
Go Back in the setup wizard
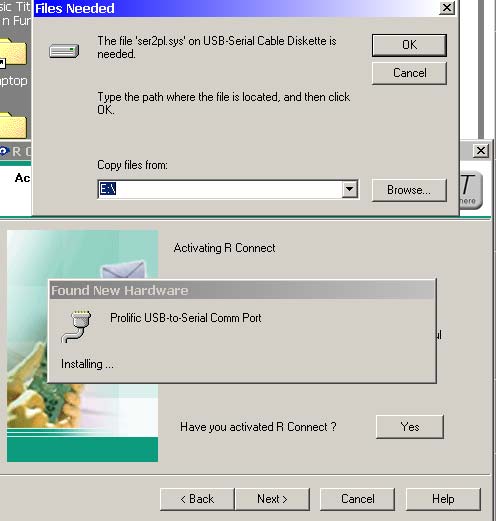point(197,499)
